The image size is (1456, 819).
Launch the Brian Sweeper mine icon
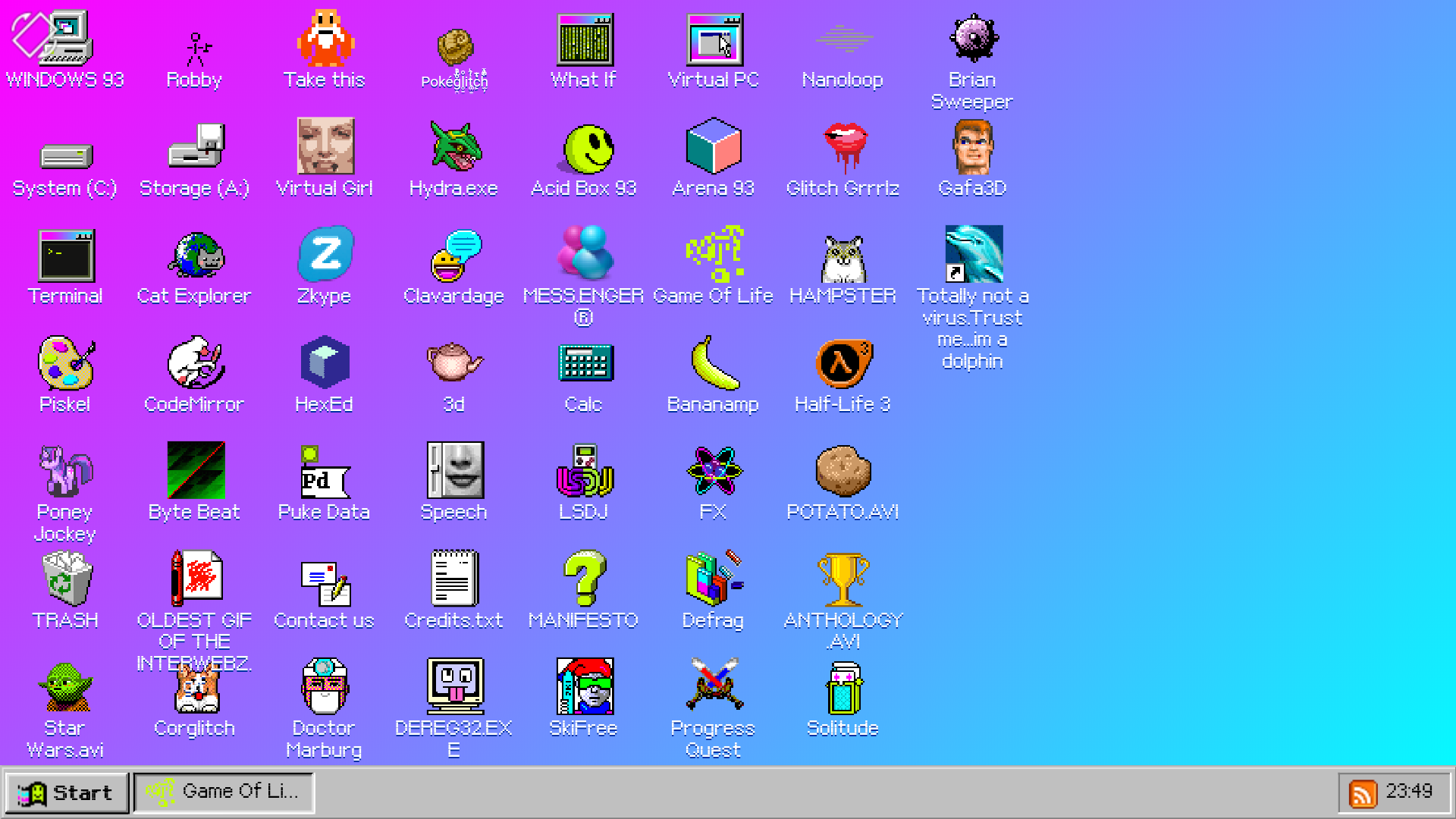[x=973, y=39]
